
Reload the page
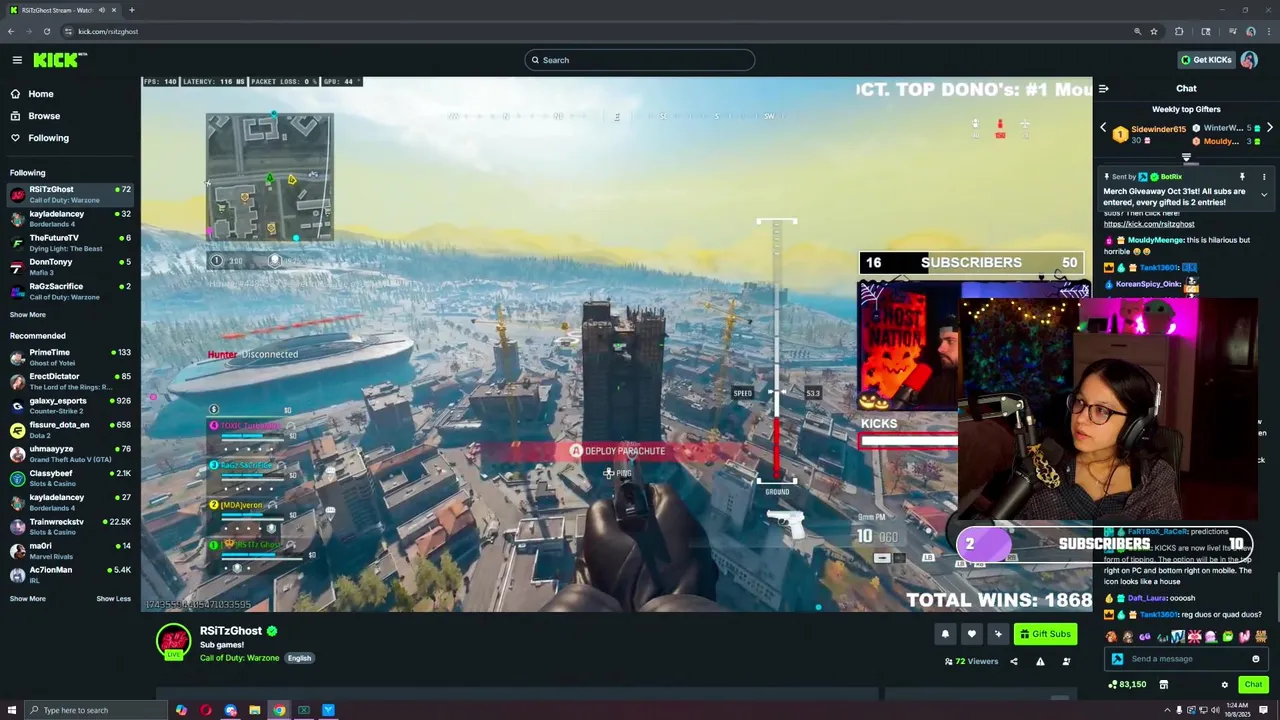pos(46,31)
